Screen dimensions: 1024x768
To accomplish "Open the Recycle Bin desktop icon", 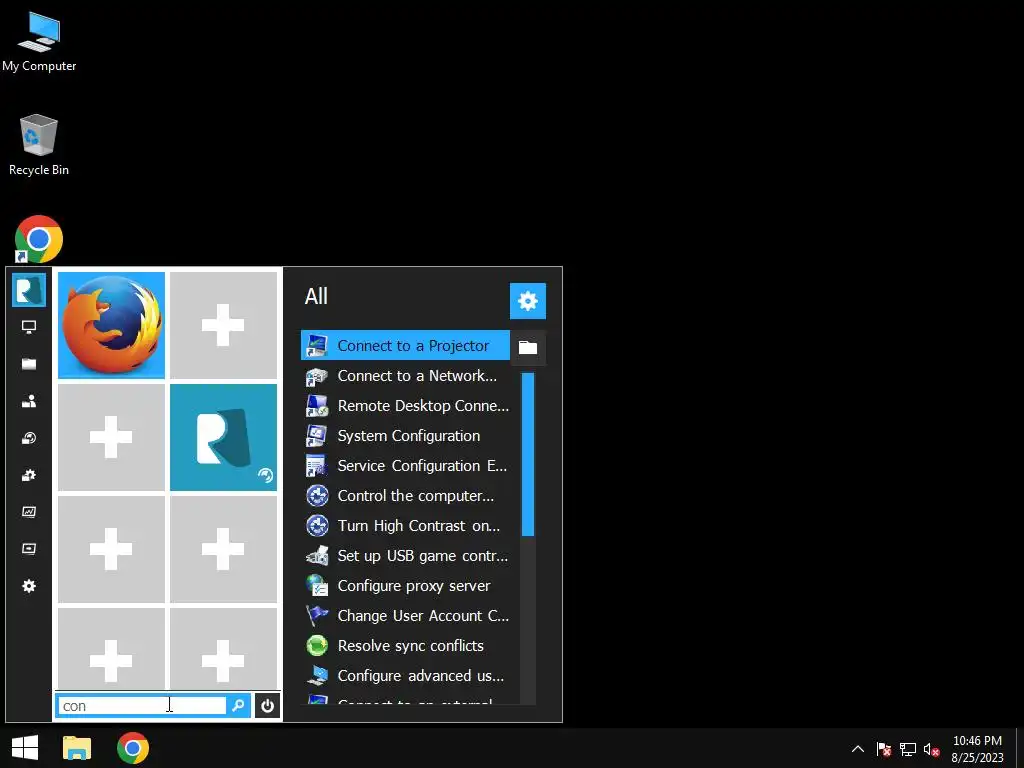I will click(39, 145).
